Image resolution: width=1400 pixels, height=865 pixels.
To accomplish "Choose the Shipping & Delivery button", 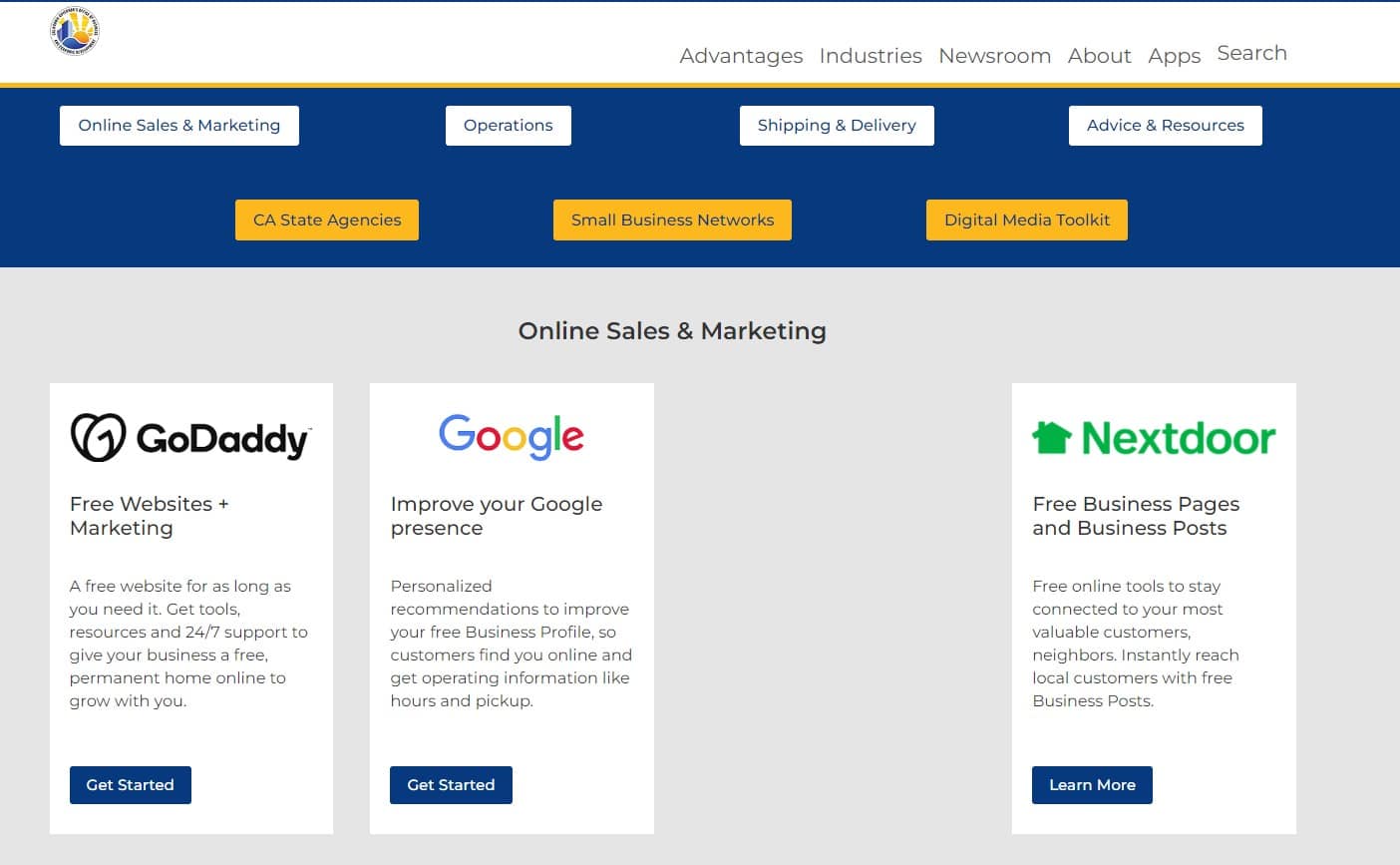I will [837, 126].
